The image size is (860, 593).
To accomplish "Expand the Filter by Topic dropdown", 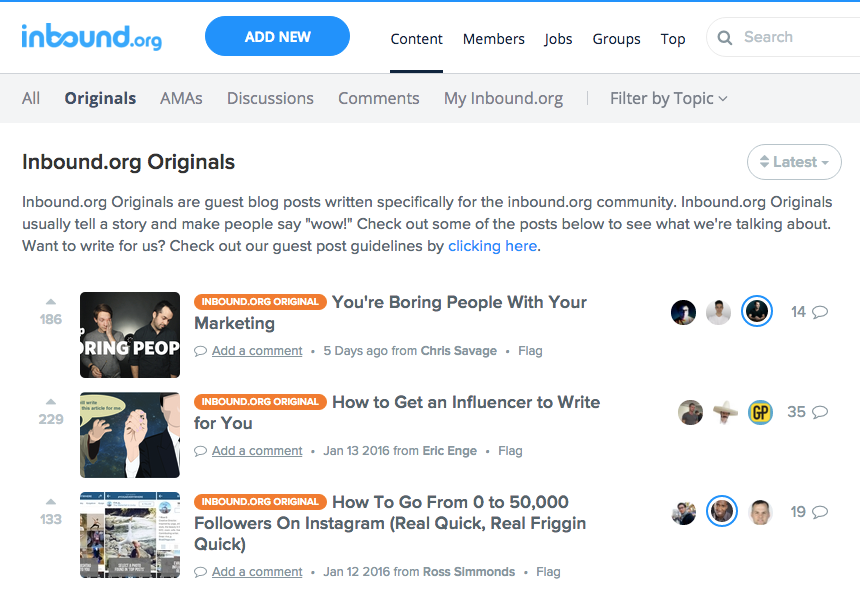I will (x=669, y=98).
